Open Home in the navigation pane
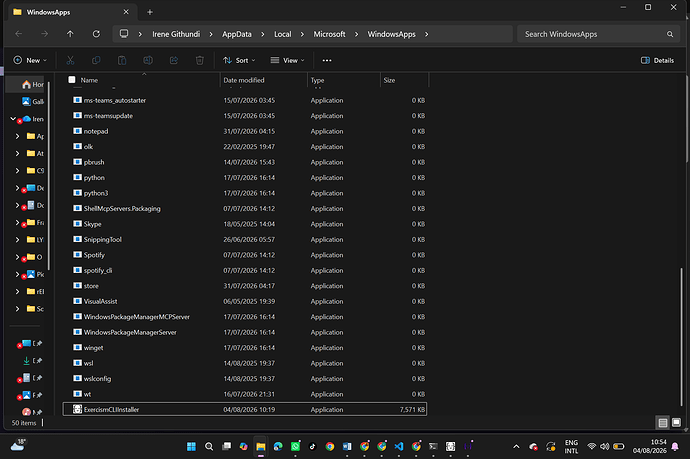 [33, 84]
